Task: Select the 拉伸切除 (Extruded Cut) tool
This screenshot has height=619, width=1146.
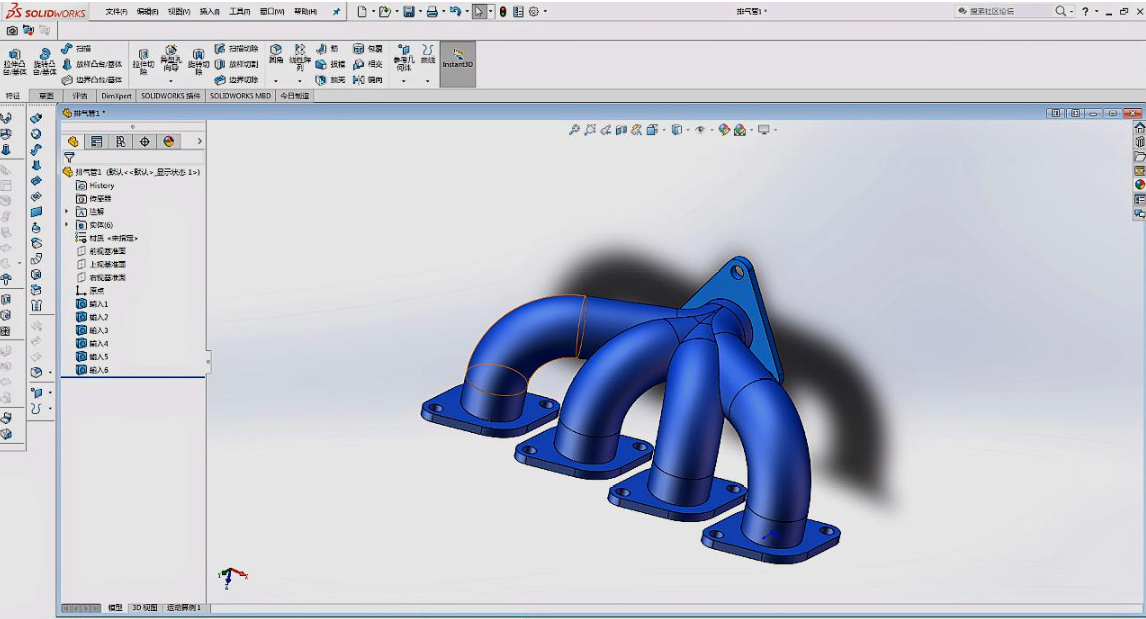Action: coord(142,61)
